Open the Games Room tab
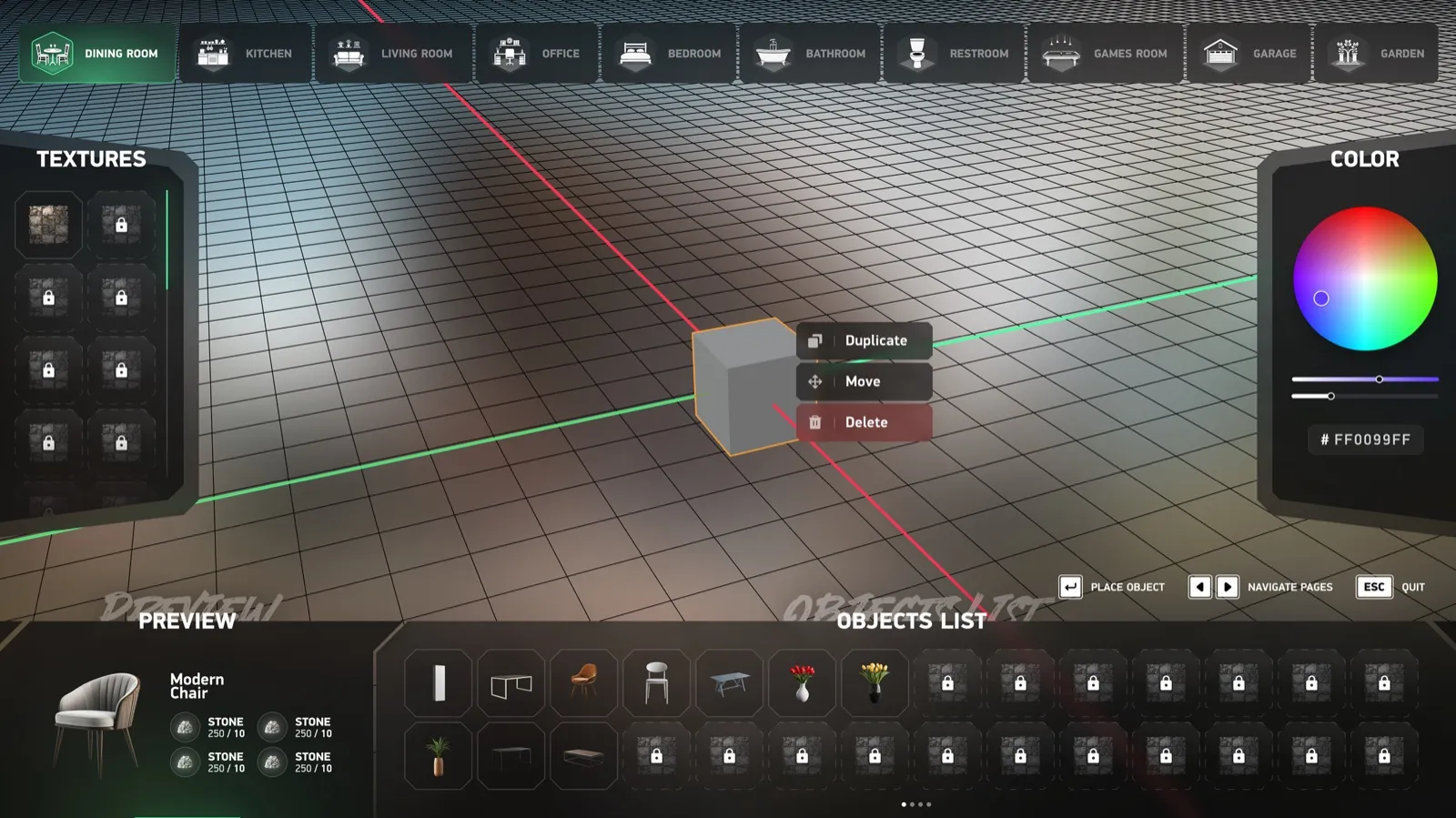The image size is (1456, 818). [1106, 54]
